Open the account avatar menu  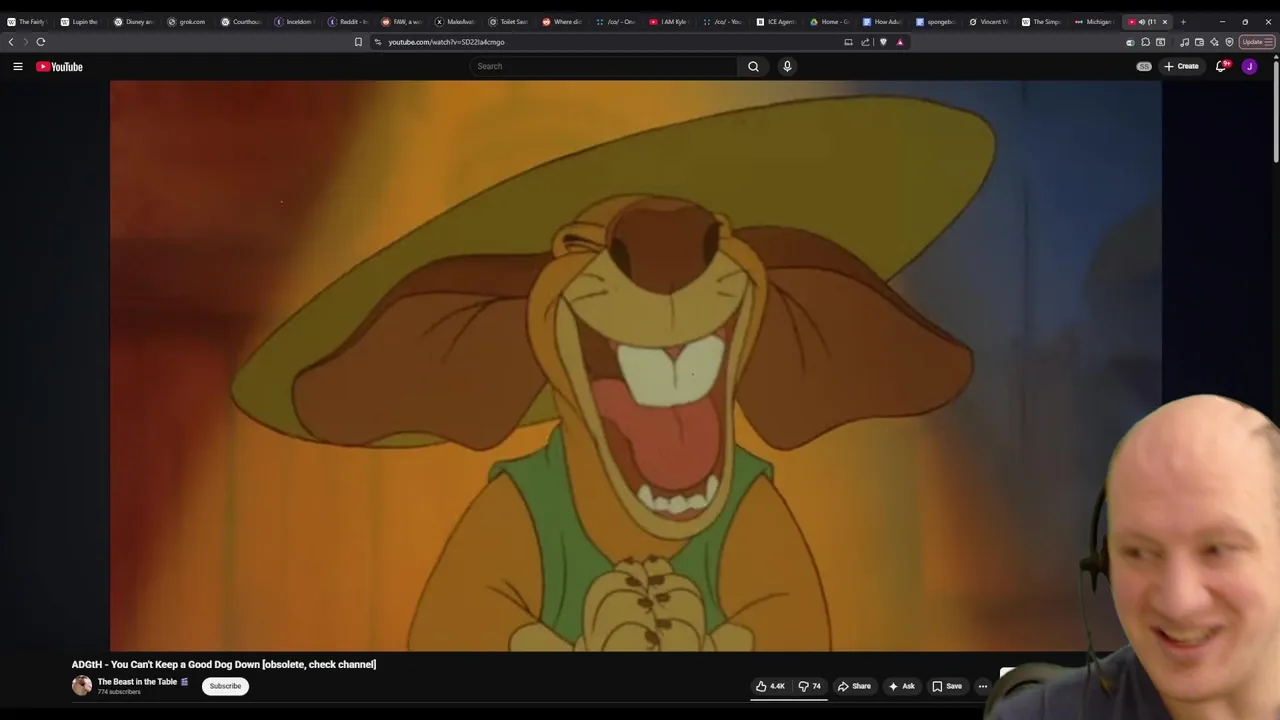pos(1249,66)
